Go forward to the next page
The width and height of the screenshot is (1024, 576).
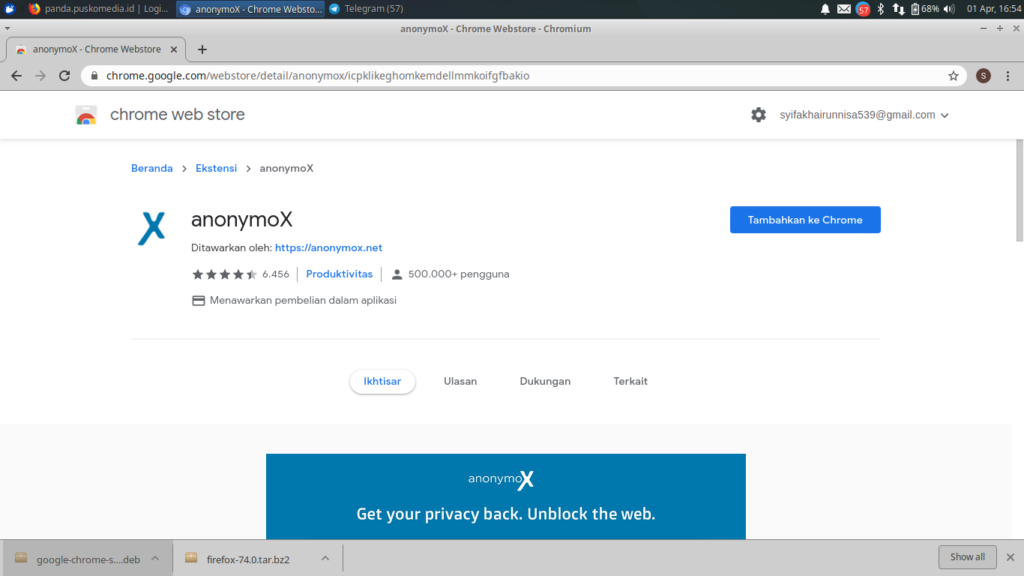point(40,76)
